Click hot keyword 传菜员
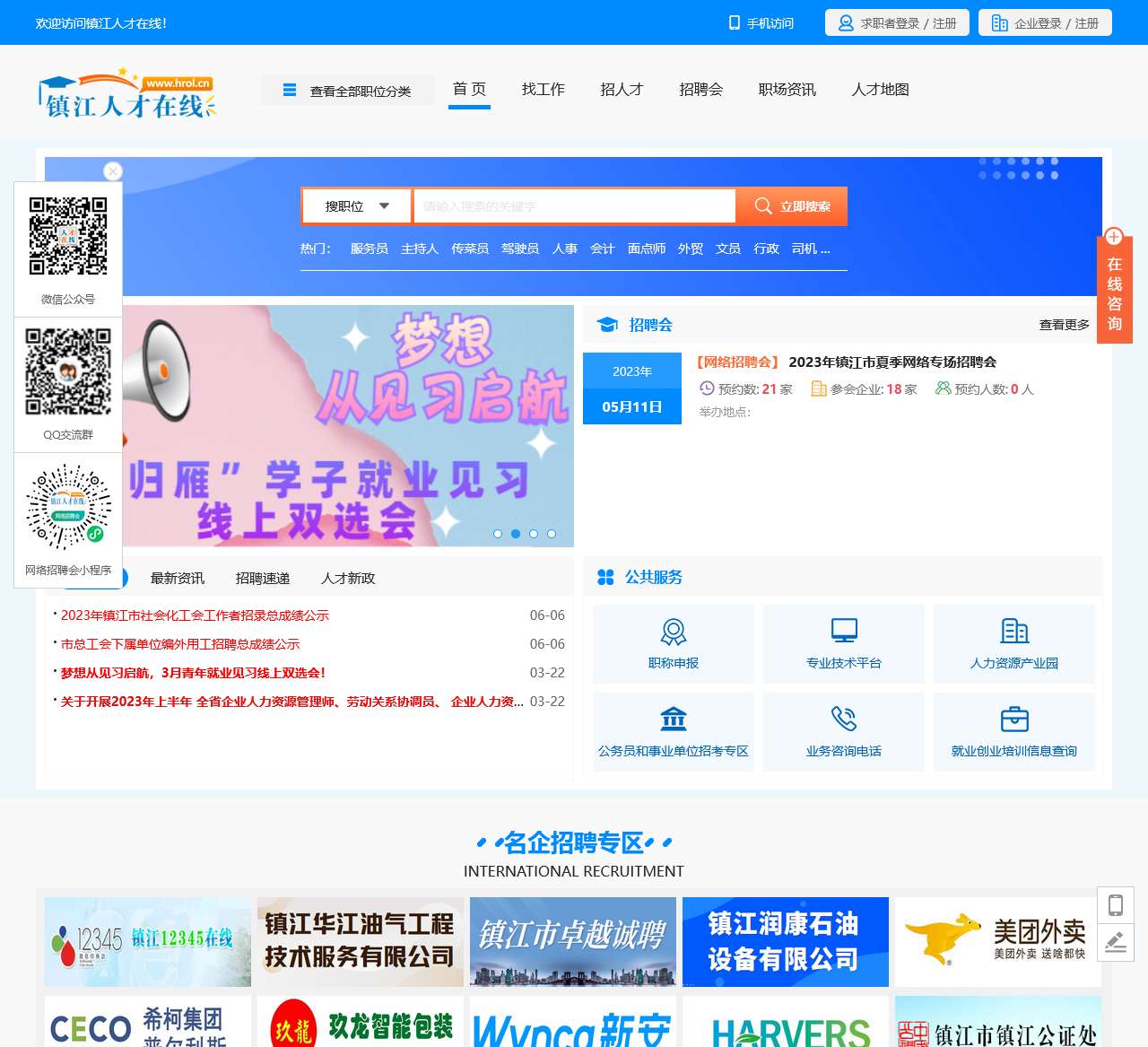This screenshot has height=1047, width=1148. pos(470,249)
